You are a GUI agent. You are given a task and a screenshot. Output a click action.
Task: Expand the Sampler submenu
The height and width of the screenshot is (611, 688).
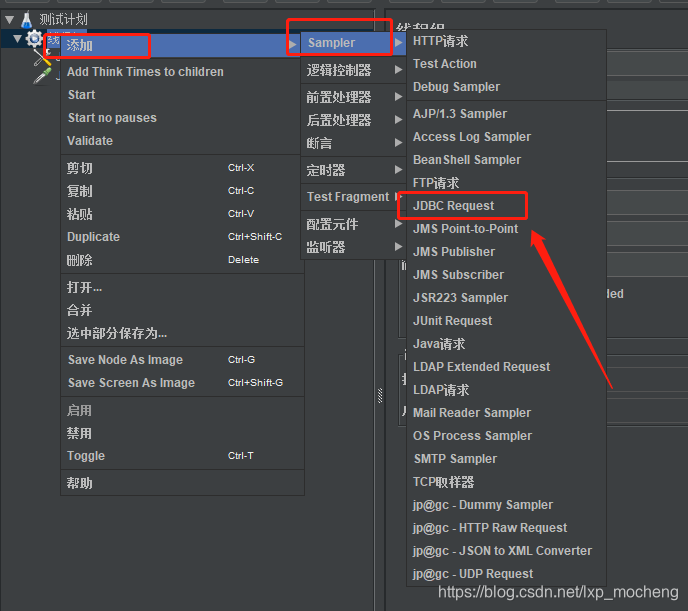pos(353,43)
